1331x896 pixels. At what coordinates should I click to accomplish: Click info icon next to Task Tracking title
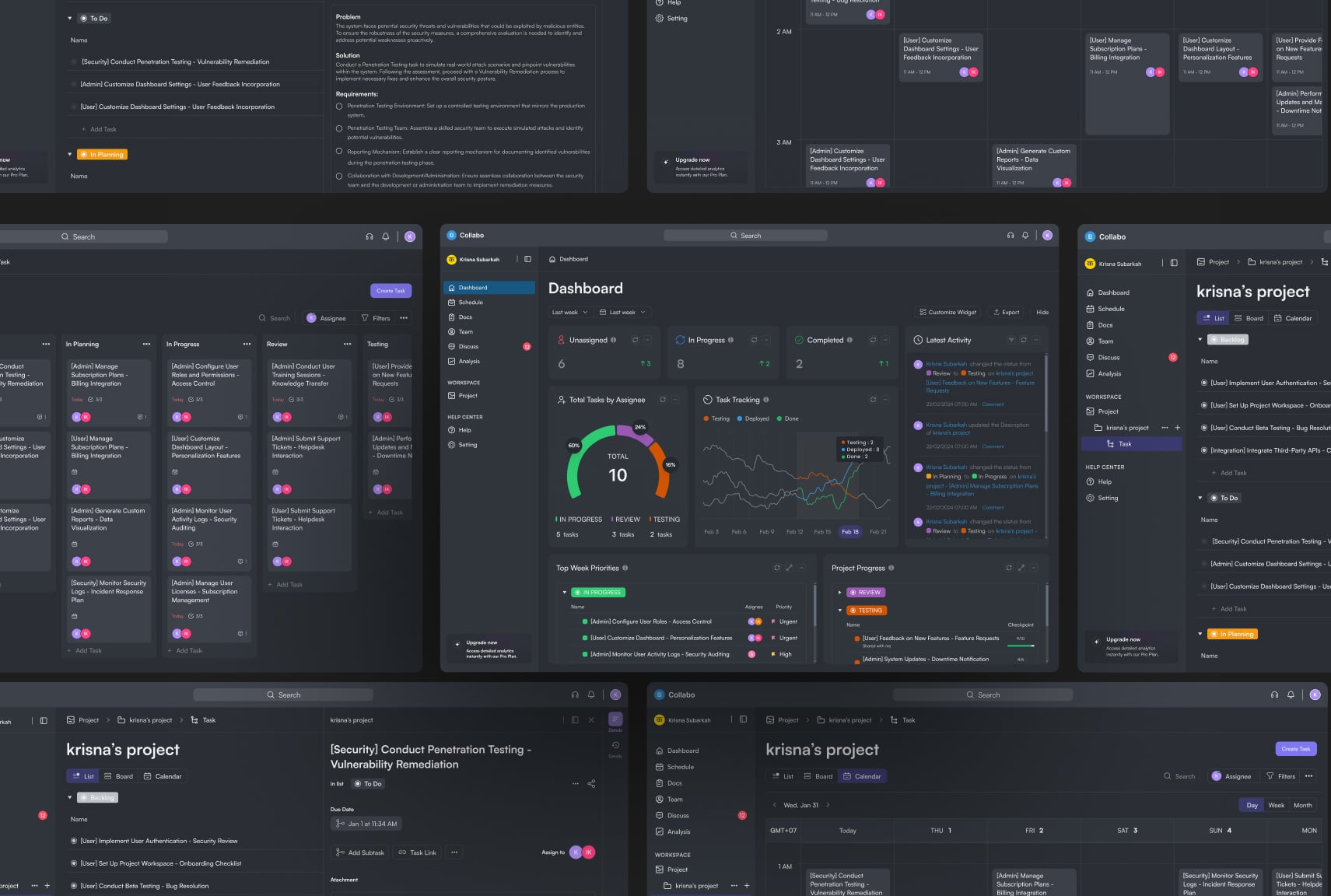[766, 400]
